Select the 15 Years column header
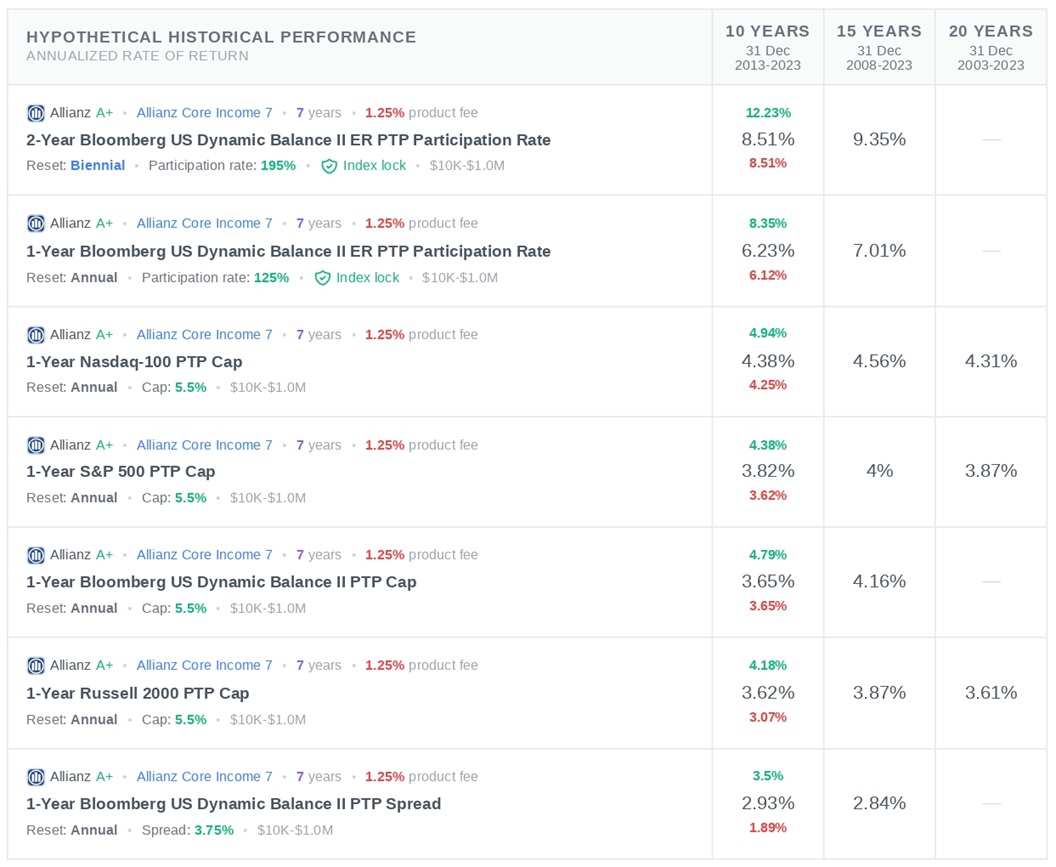The image size is (1056, 867). [879, 31]
